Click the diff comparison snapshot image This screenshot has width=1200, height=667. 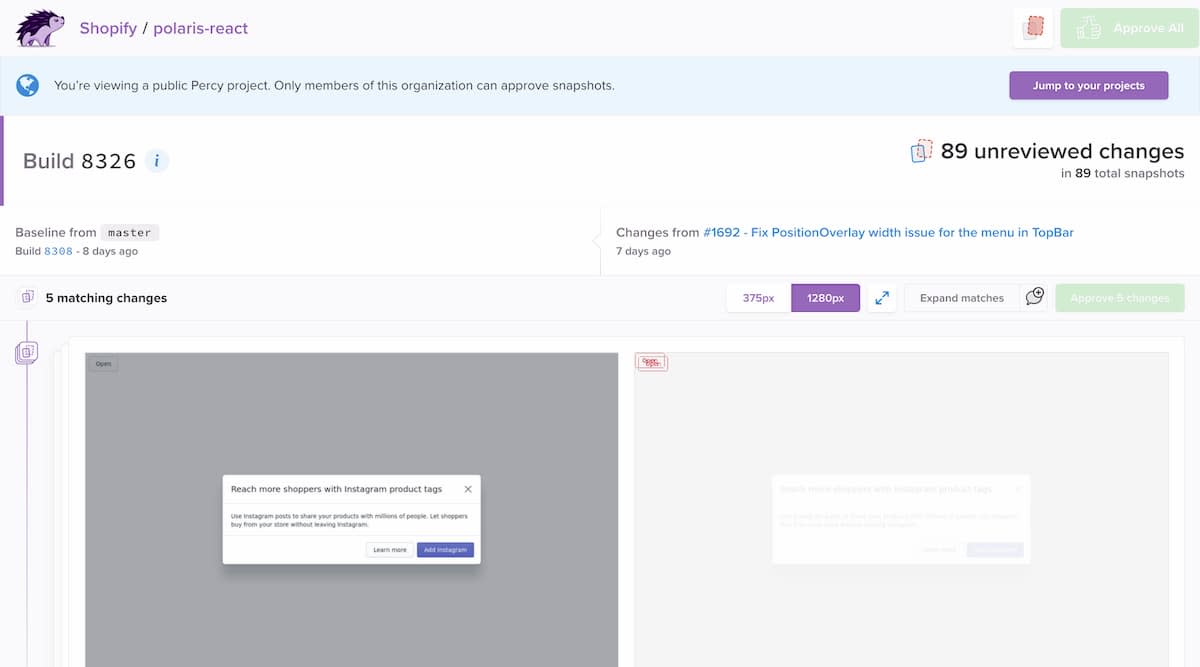coord(901,510)
